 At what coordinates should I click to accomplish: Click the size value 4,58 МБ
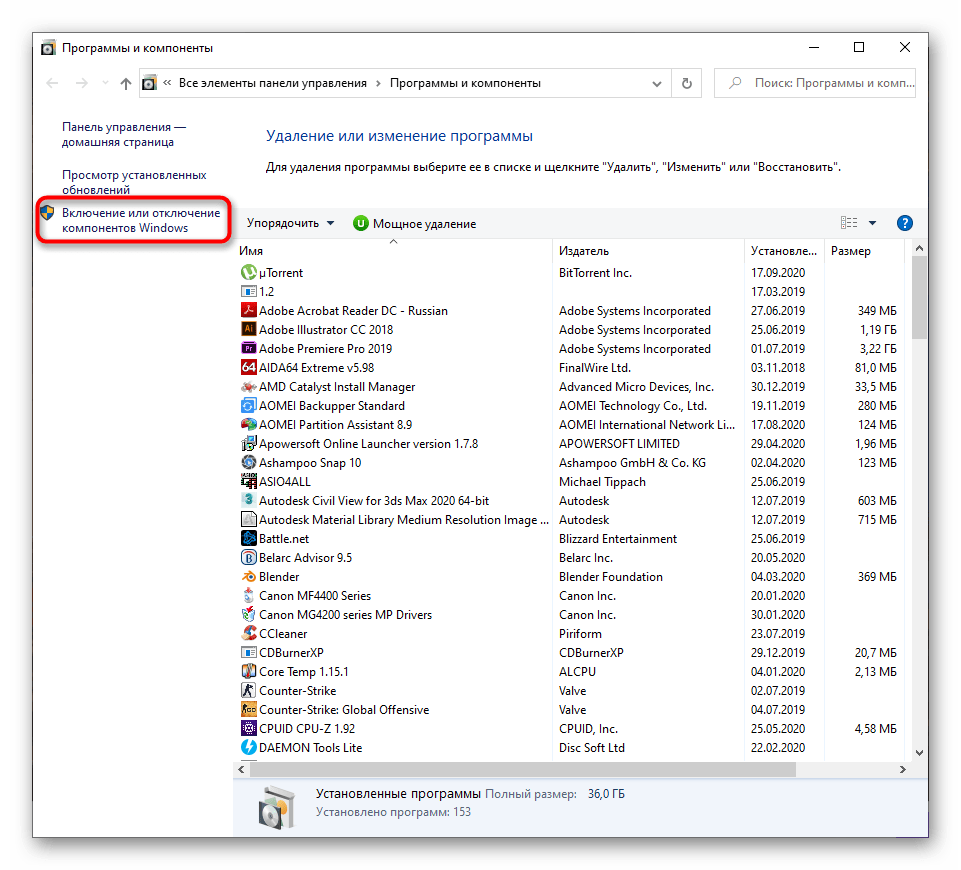tap(875, 728)
